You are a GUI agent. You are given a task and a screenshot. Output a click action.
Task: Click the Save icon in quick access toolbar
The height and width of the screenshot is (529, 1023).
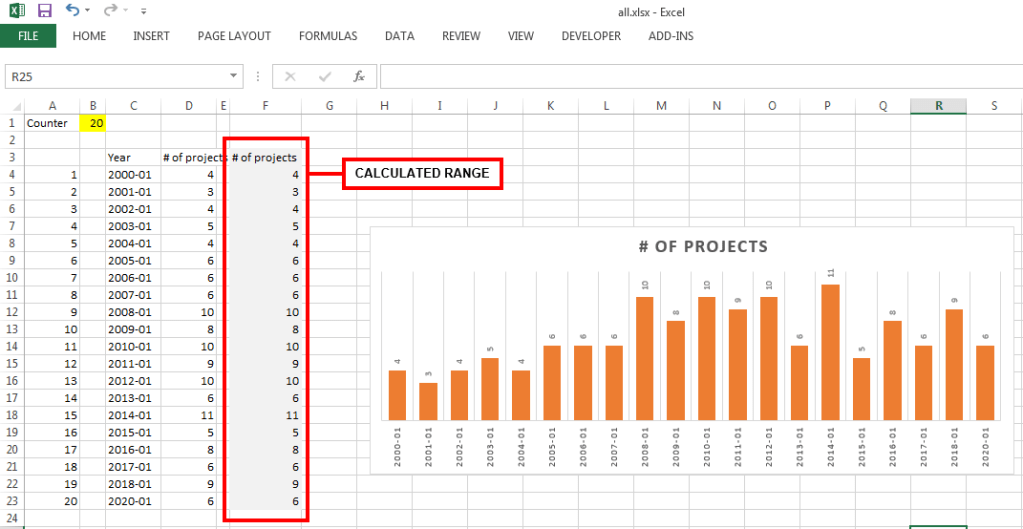44,10
